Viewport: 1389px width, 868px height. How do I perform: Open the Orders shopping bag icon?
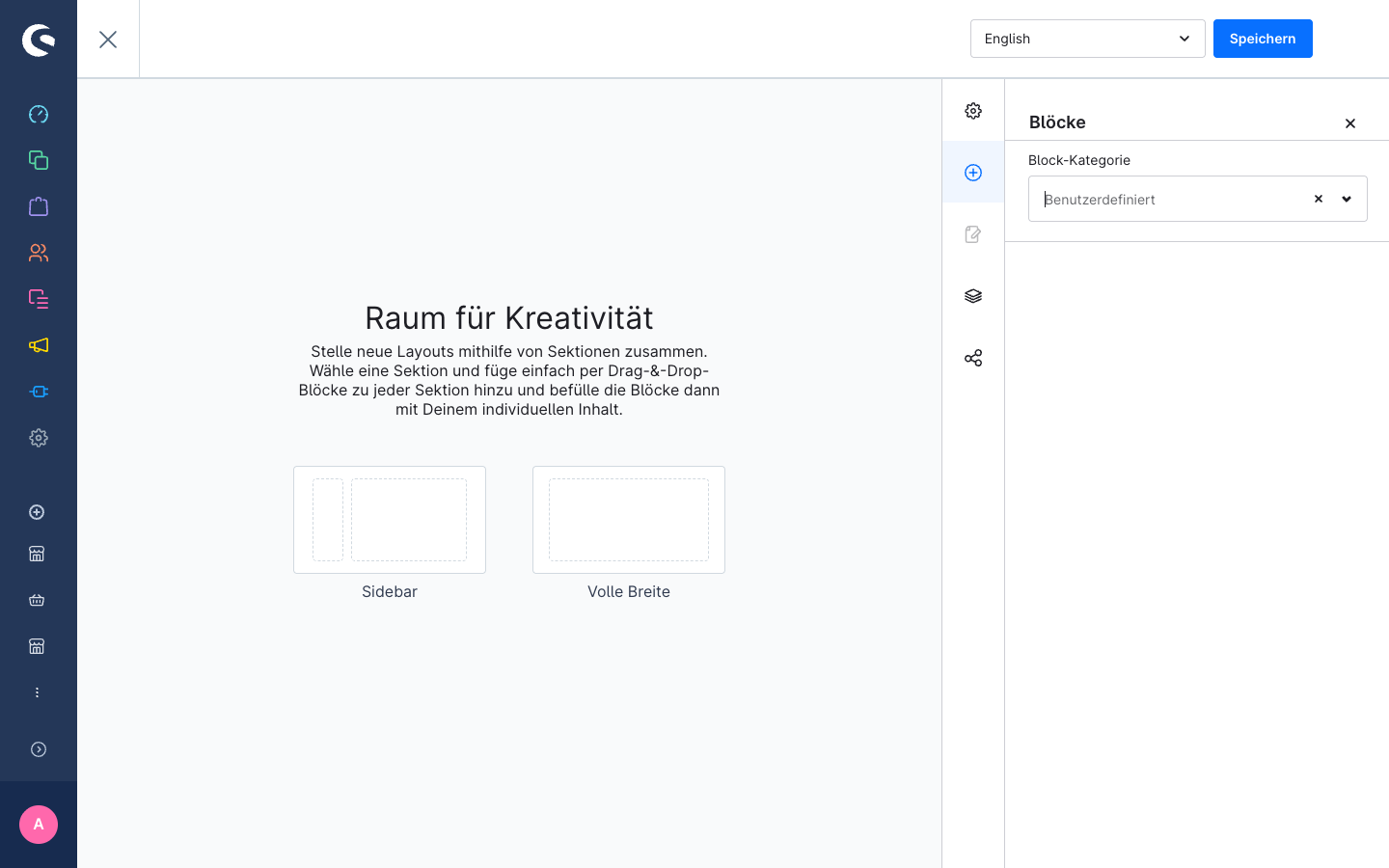(x=39, y=206)
